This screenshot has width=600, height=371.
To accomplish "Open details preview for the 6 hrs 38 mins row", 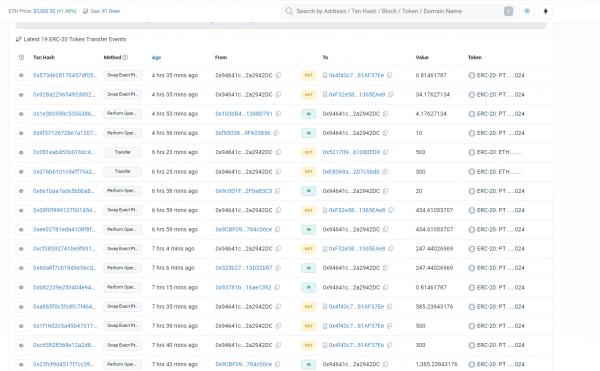I will pyautogui.click(x=21, y=191).
